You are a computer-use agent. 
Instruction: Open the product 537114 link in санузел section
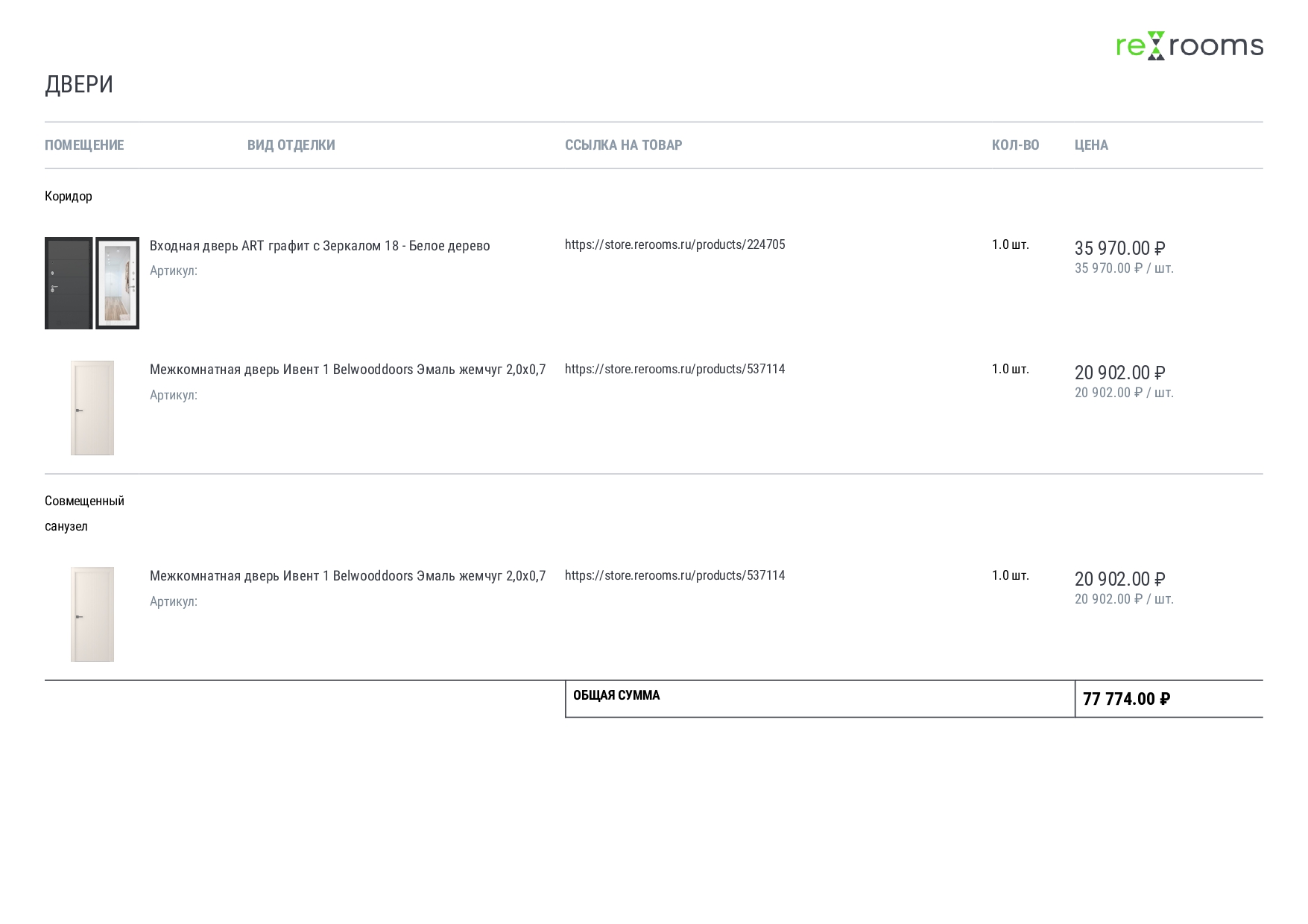pos(674,575)
